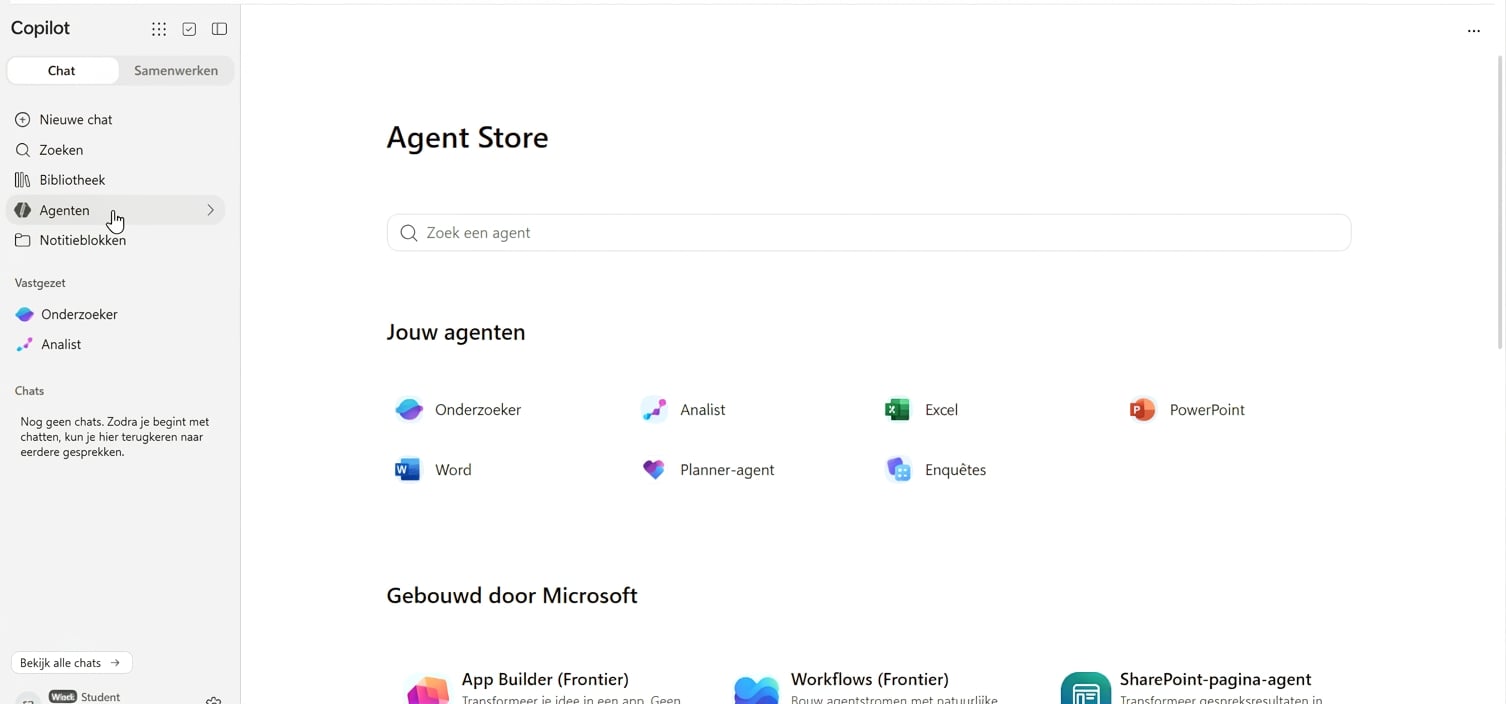Click the Gebouwd door Microsoft heading
Image resolution: width=1506 pixels, height=704 pixels.
[512, 595]
